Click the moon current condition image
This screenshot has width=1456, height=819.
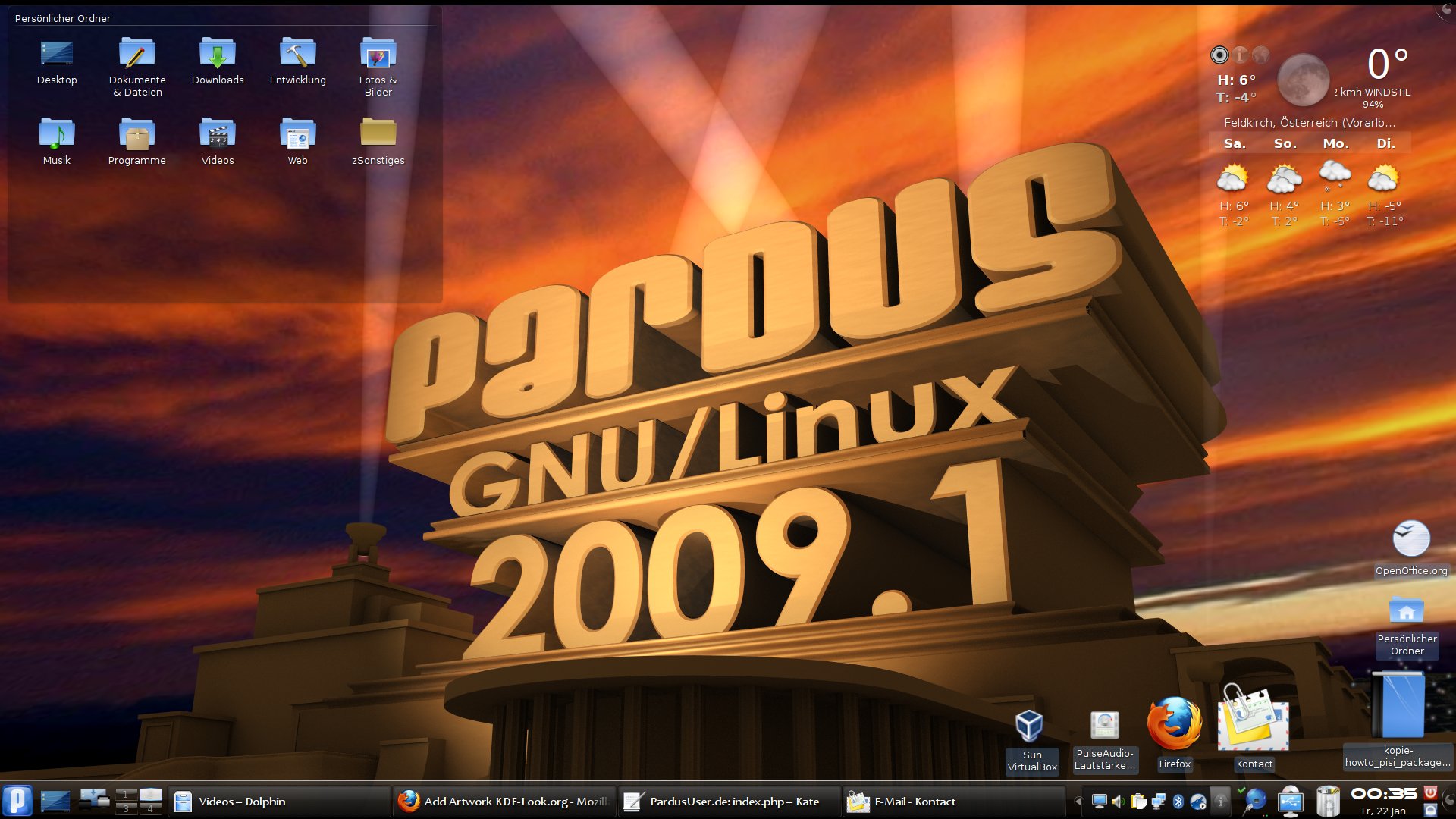point(1303,80)
